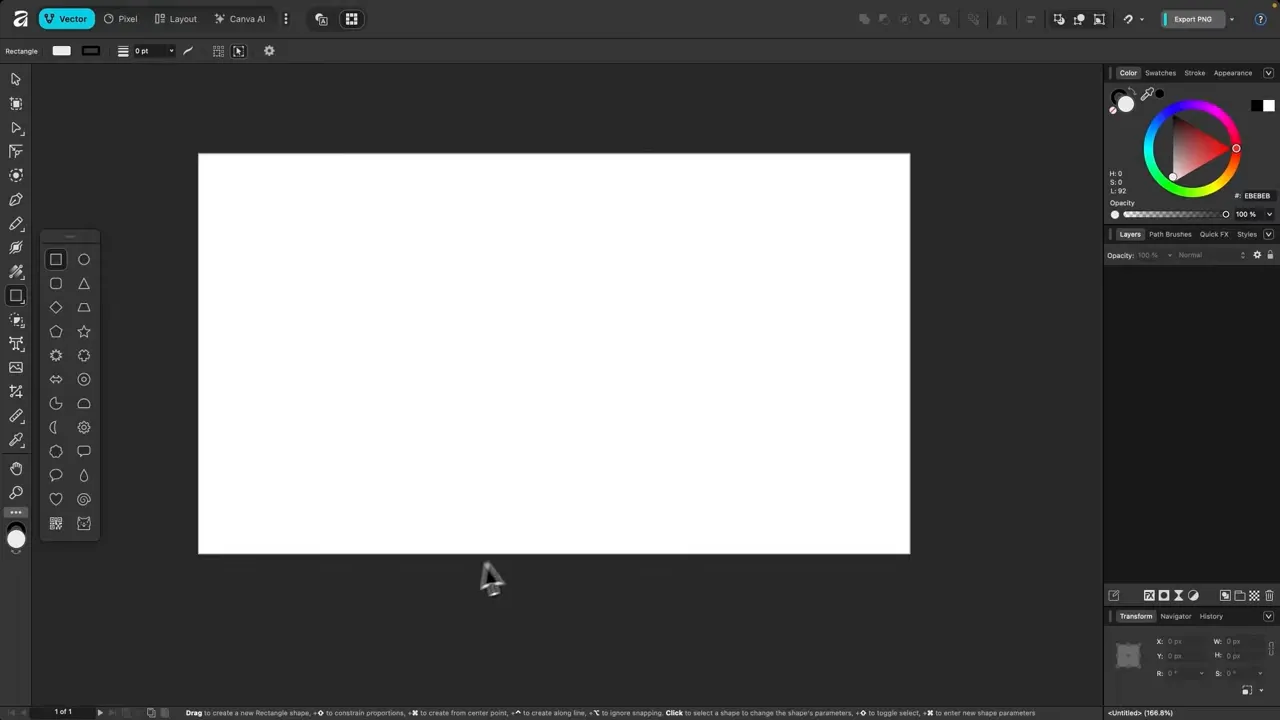Lock the current layer with the padlock icon
1280x720 pixels.
tap(1271, 255)
